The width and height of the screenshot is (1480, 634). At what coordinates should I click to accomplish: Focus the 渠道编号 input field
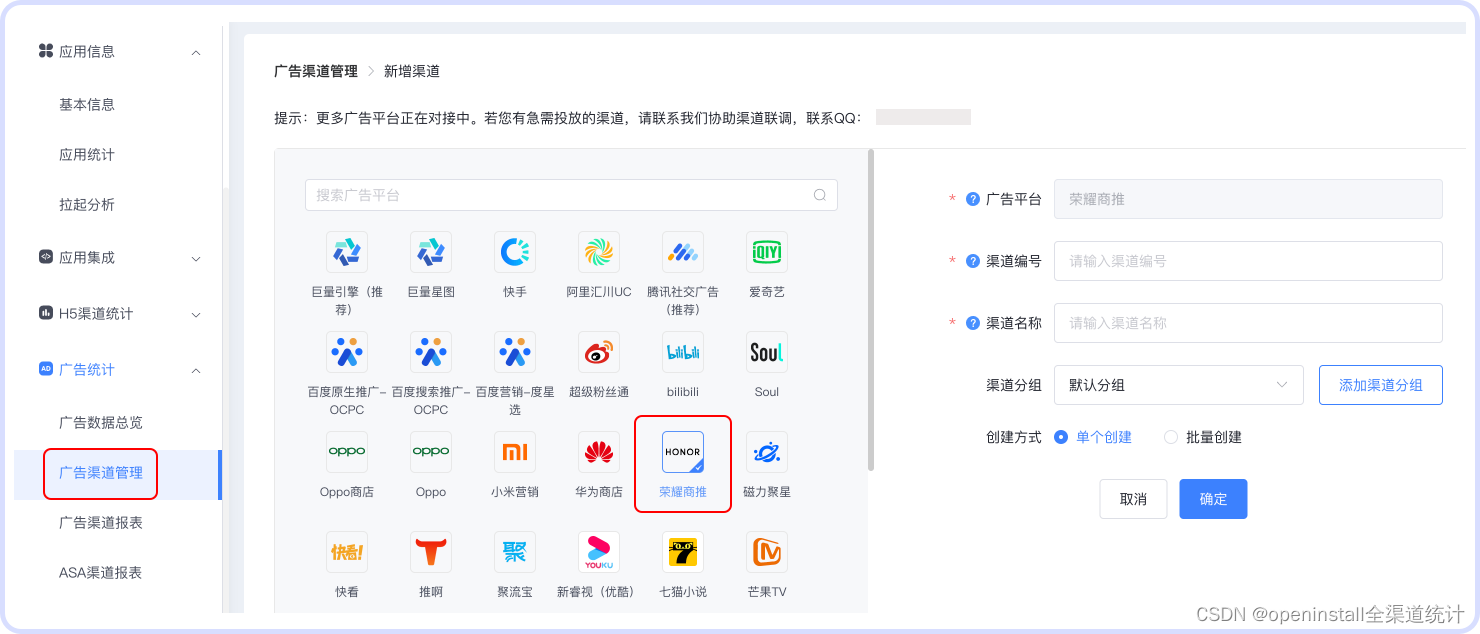click(x=1248, y=261)
